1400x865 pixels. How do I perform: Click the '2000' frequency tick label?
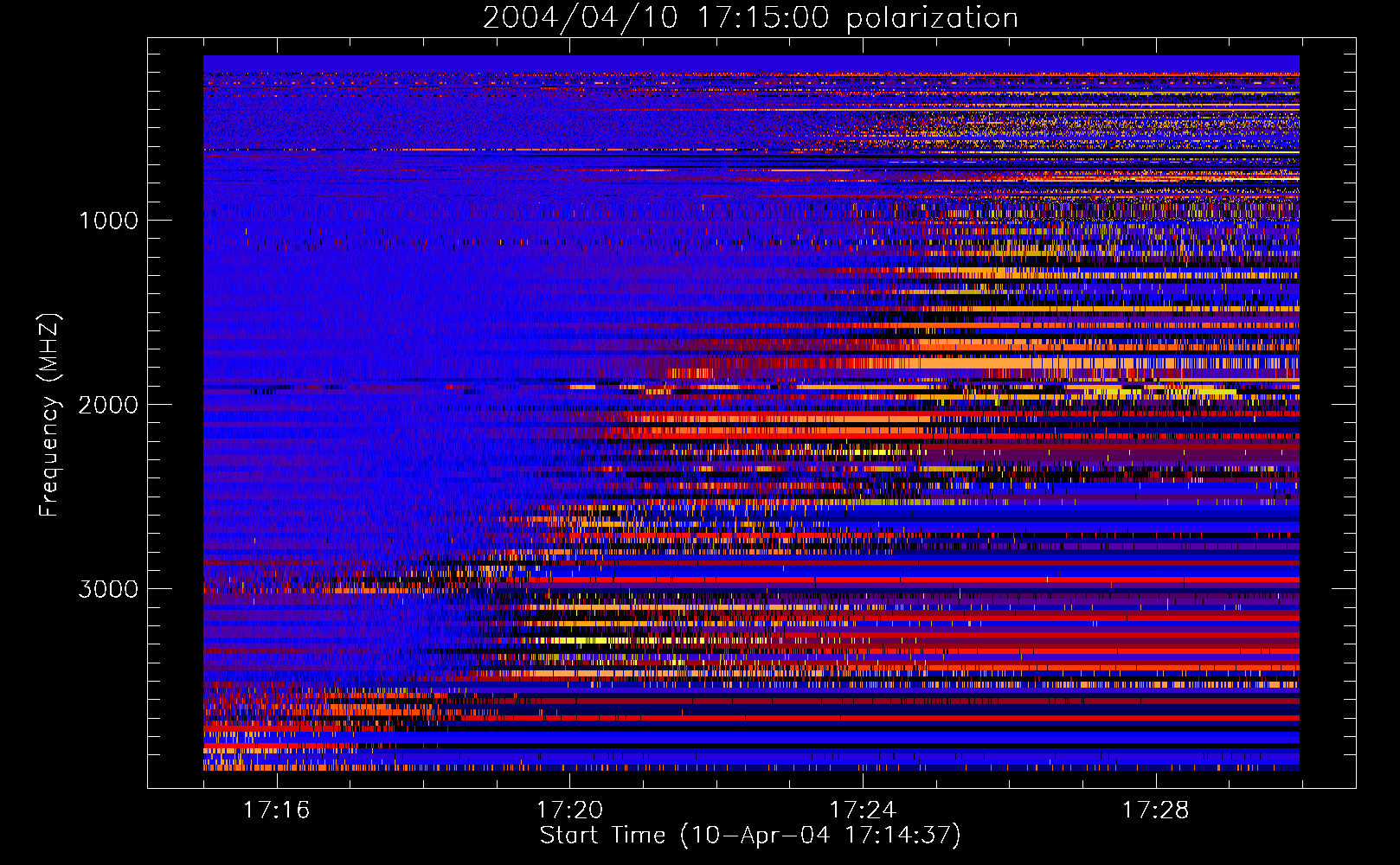point(108,405)
